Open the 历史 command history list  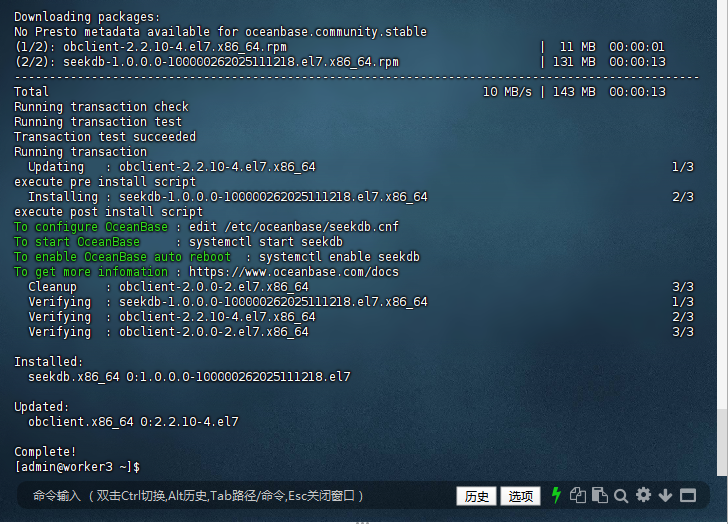(477, 496)
